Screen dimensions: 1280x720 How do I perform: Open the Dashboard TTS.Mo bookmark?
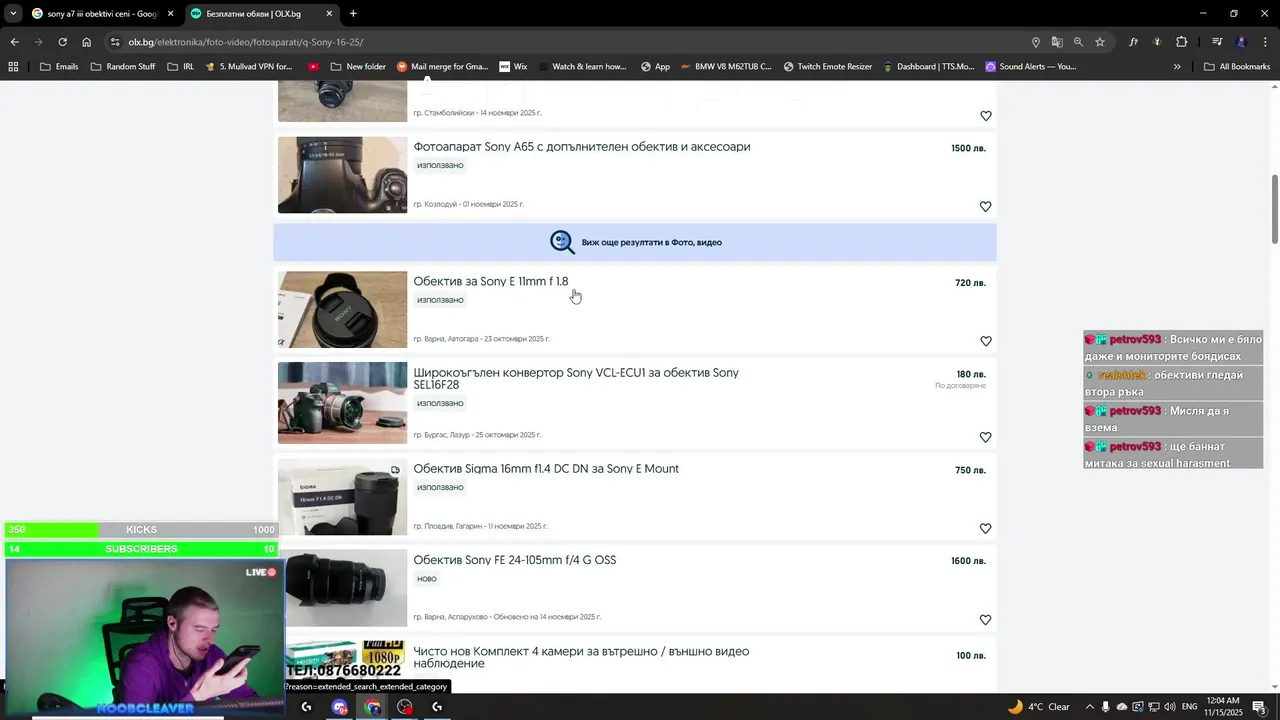click(928, 67)
